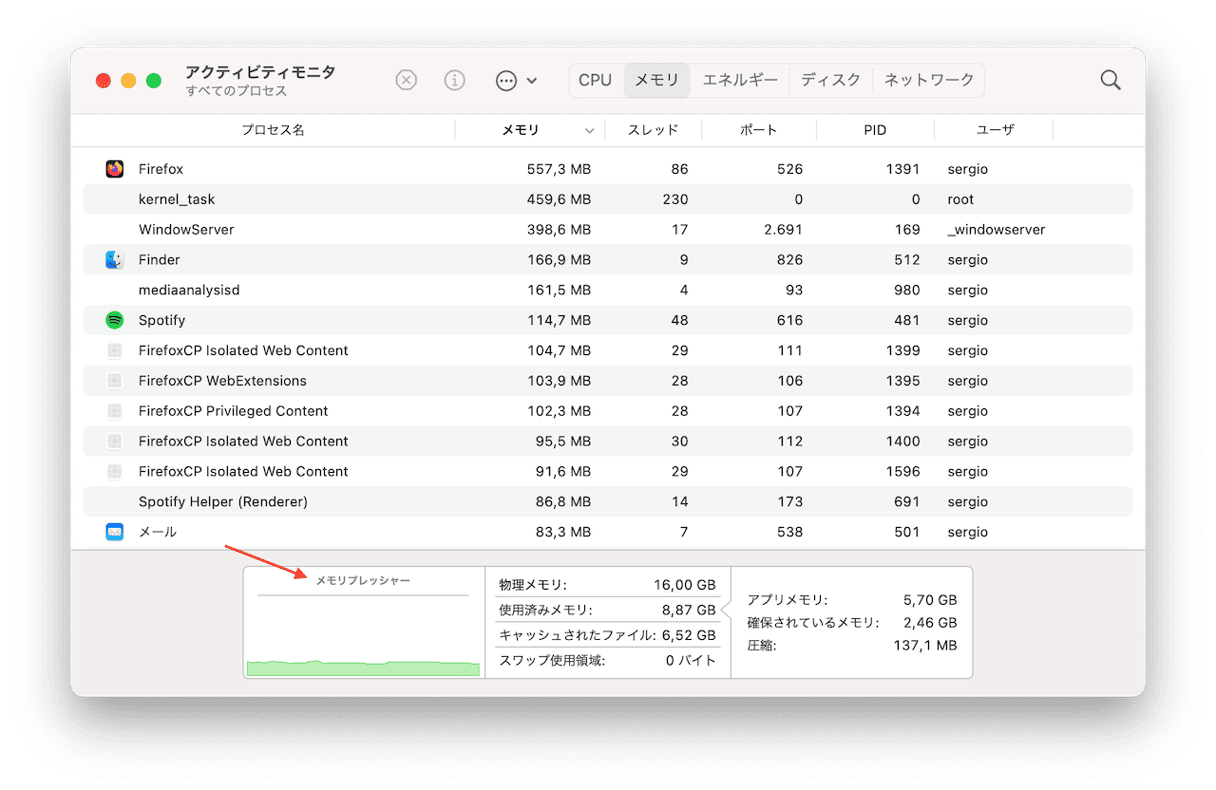Click the ellipsis more-options icon
Viewport: 1216px width, 790px height.
click(506, 81)
